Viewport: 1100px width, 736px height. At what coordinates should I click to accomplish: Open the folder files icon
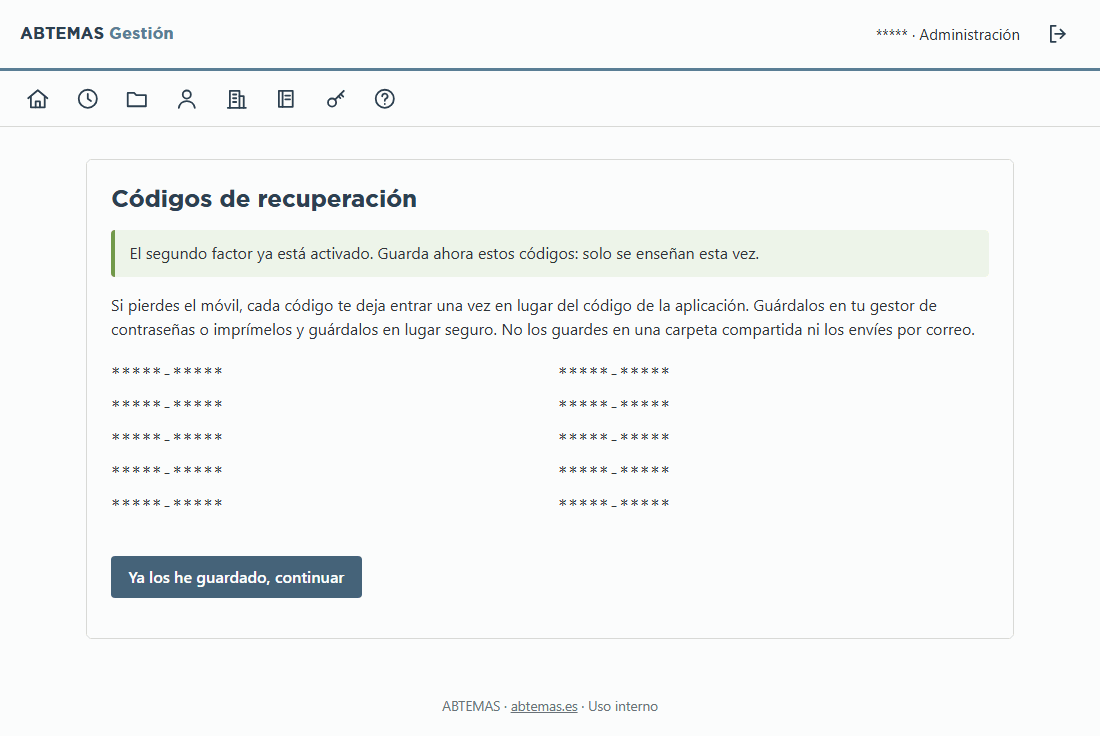(137, 99)
